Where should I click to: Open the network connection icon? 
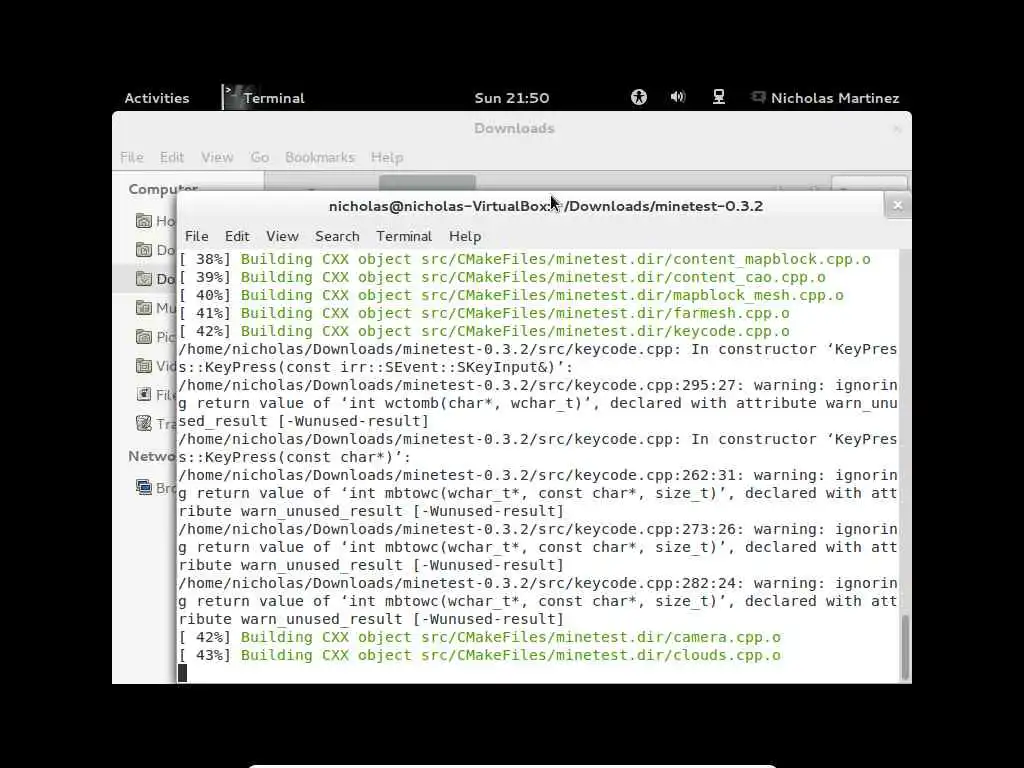pyautogui.click(x=718, y=97)
